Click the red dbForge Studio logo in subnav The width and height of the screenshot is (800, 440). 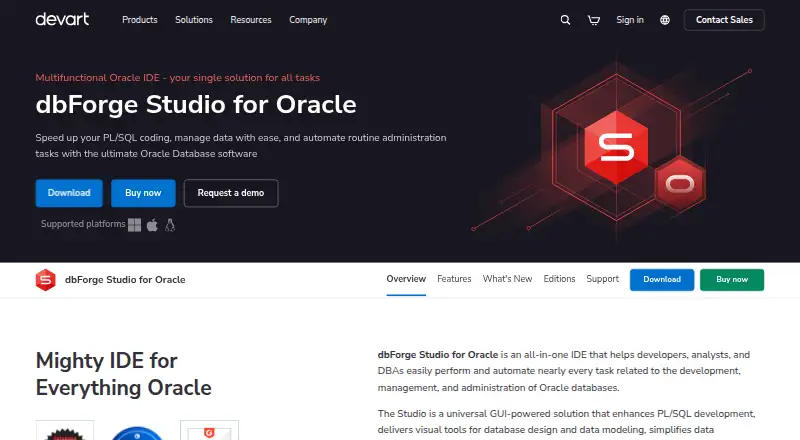click(45, 280)
